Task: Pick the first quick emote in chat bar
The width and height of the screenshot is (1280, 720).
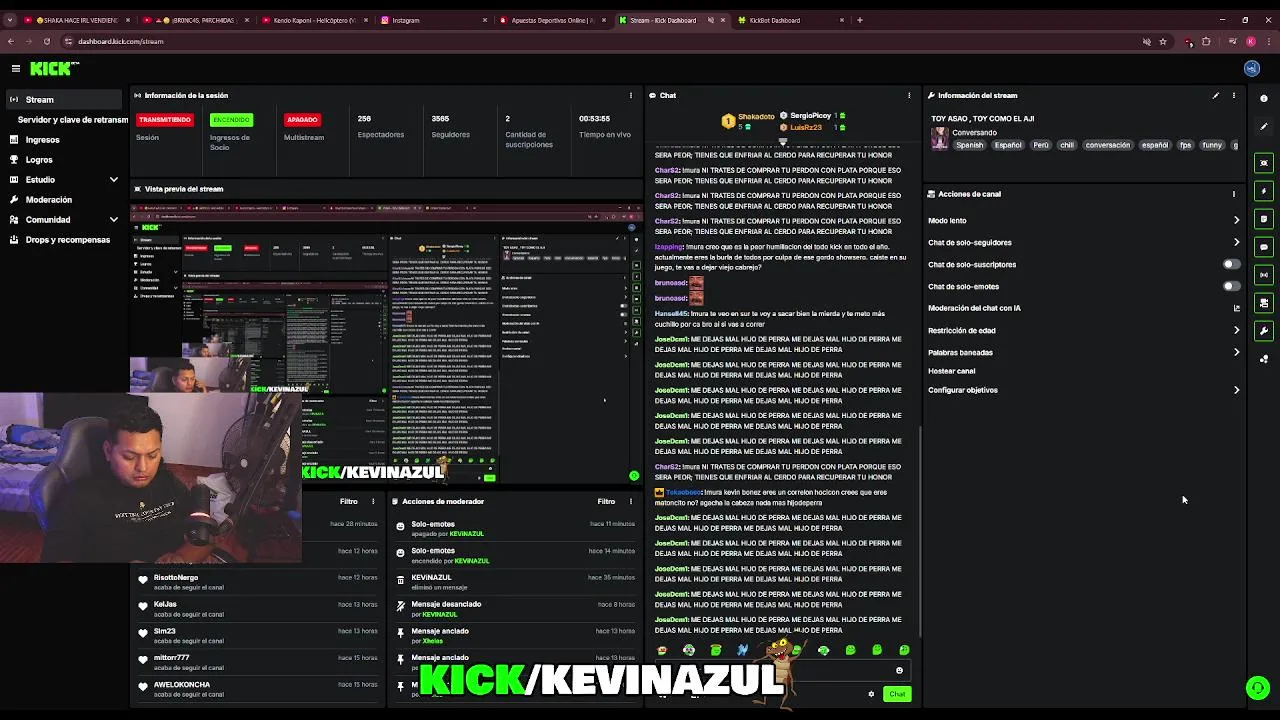Action: (x=662, y=650)
